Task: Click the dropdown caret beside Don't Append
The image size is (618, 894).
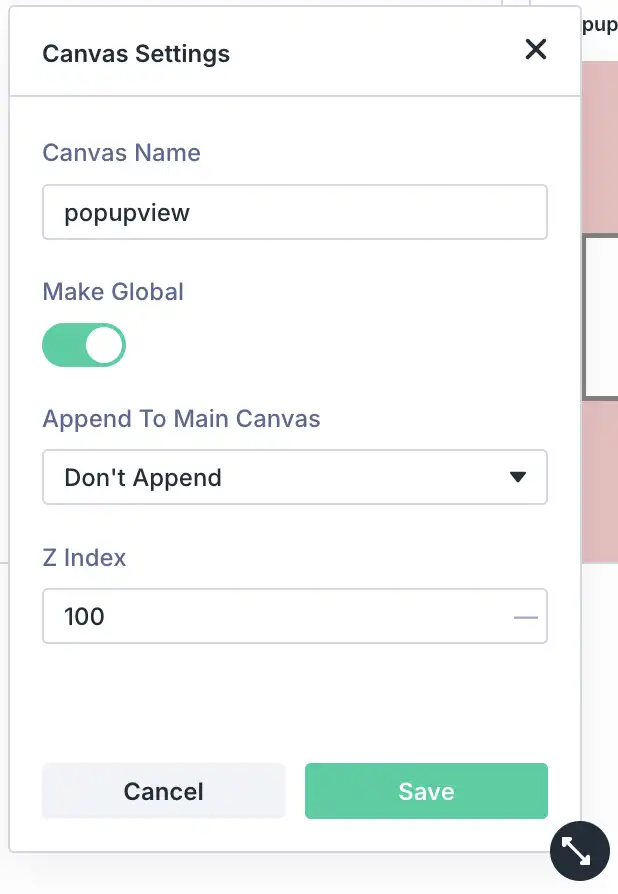Action: 518,477
